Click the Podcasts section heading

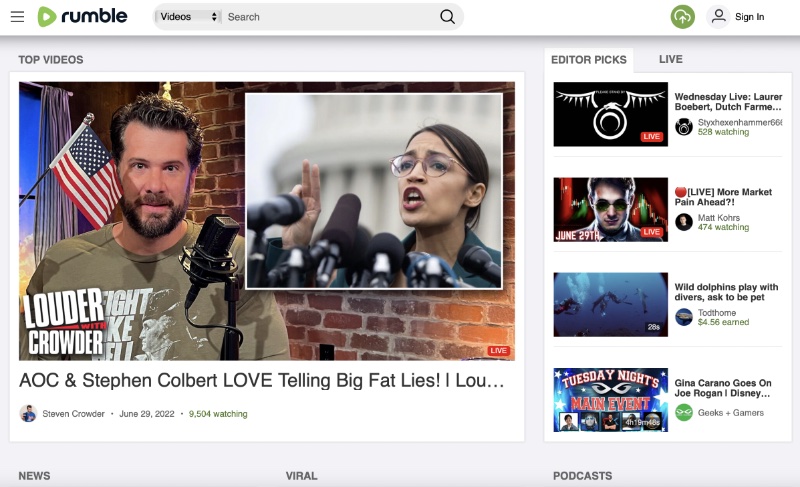(x=583, y=476)
